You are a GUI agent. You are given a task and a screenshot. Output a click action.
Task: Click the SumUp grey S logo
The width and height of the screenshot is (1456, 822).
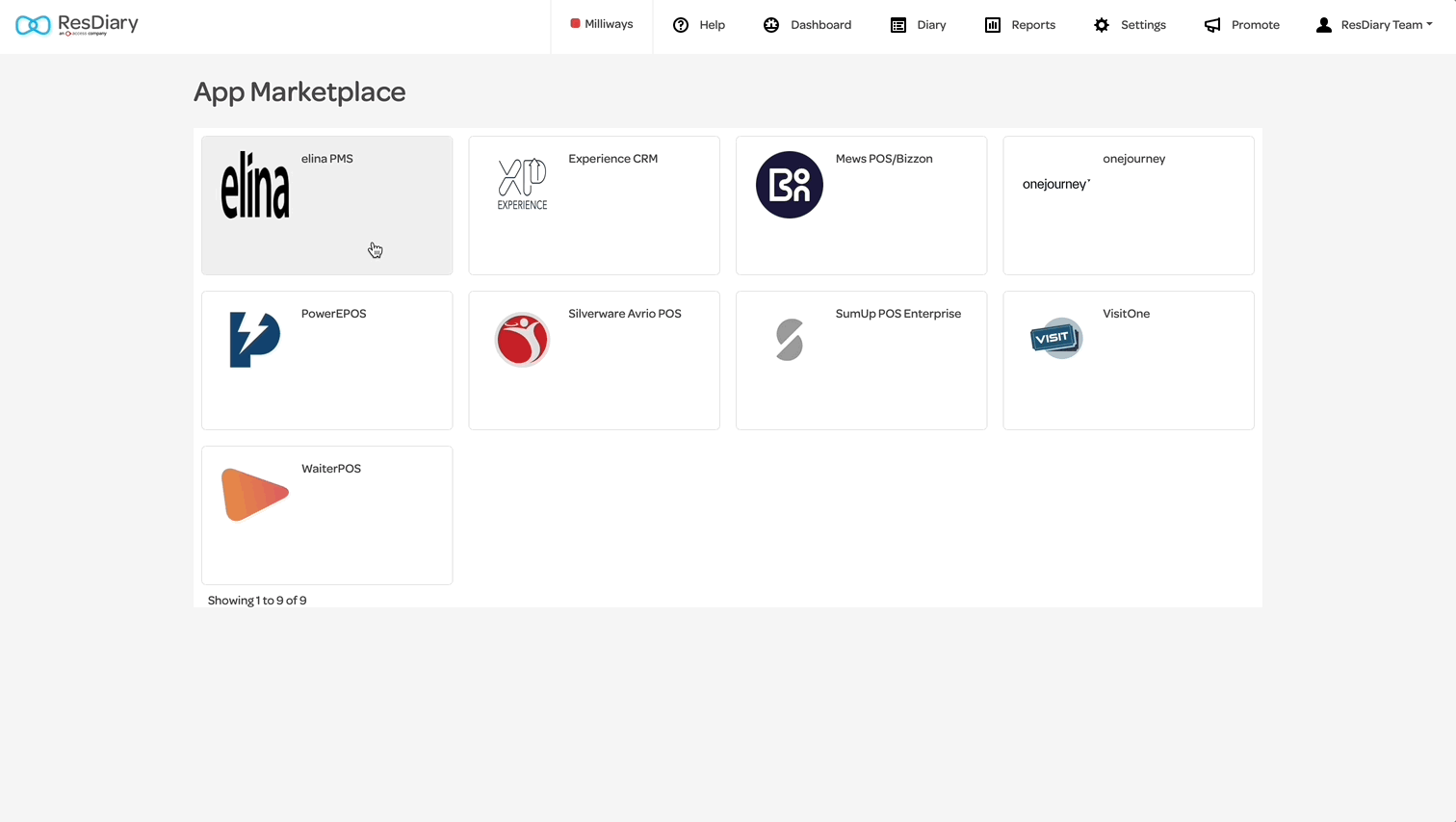[x=790, y=340]
